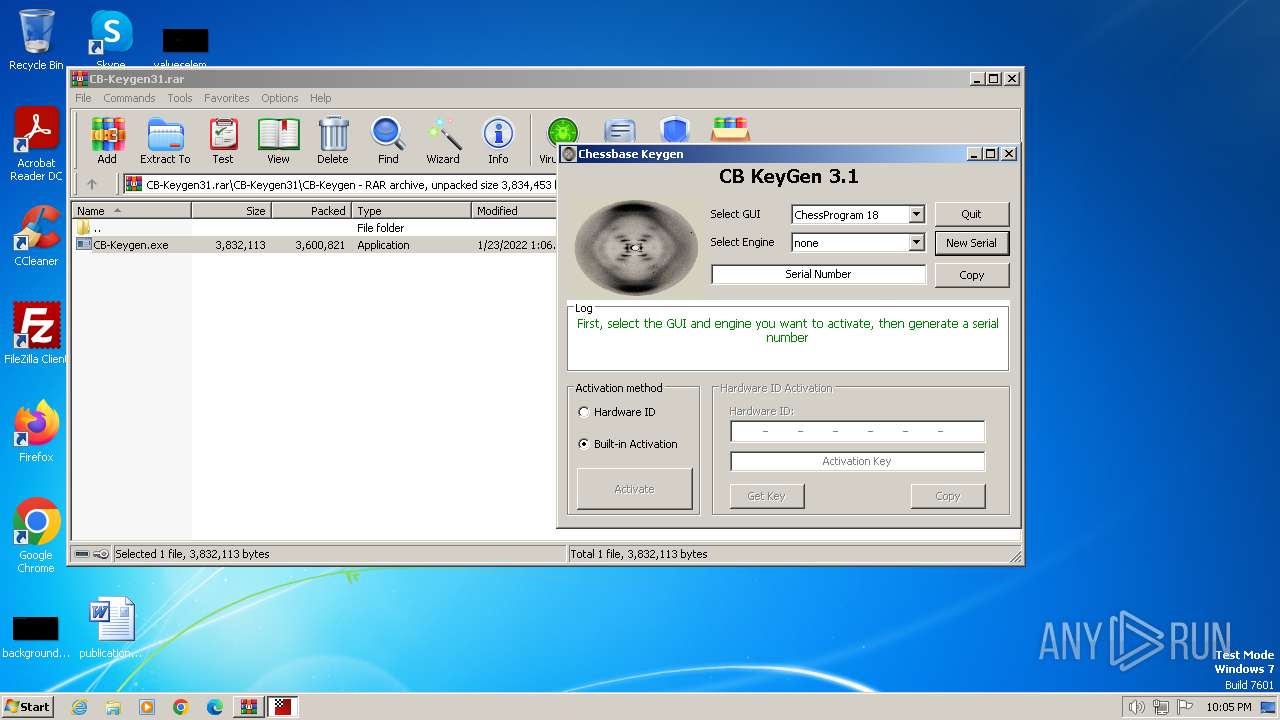Sort by the Packed column header
Image resolution: width=1280 pixels, height=720 pixels.
[x=311, y=211]
